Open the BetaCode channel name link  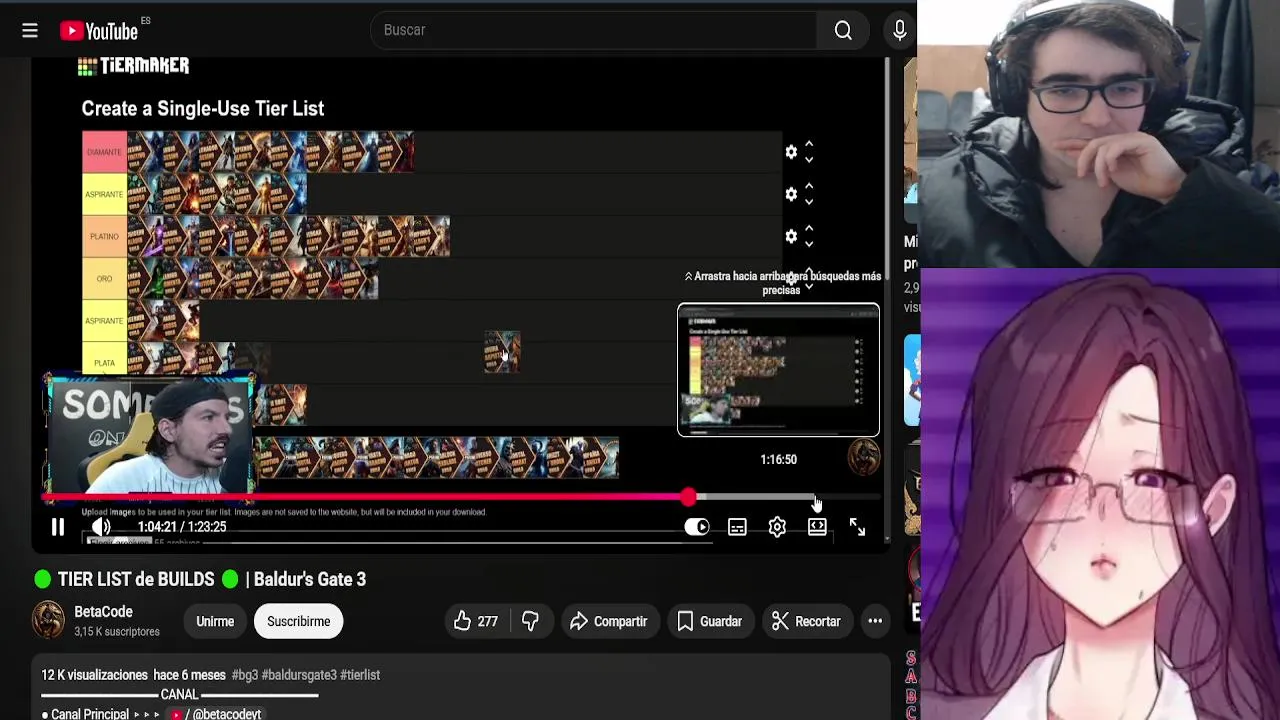(103, 611)
